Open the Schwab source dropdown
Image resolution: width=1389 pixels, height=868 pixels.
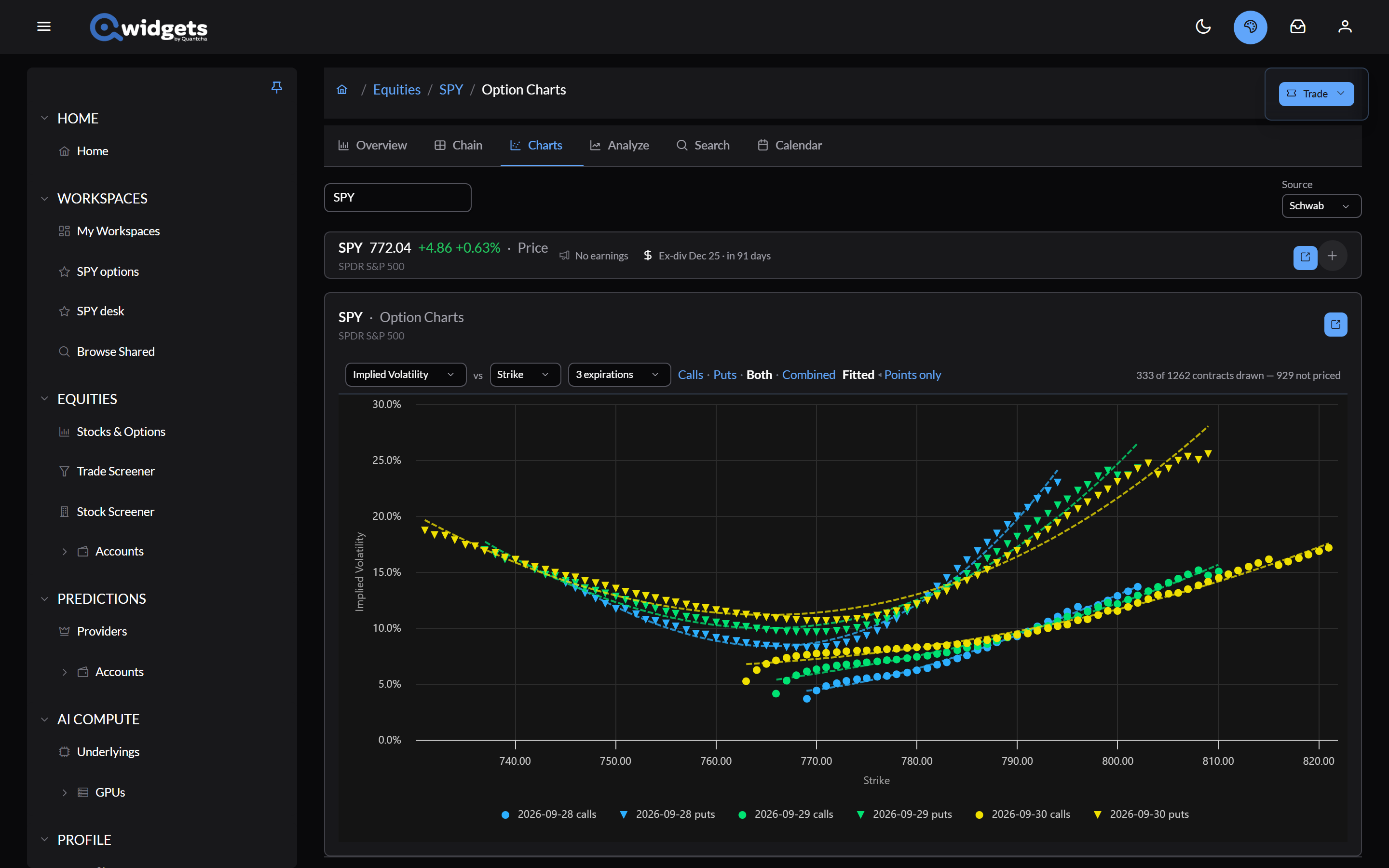[x=1321, y=206]
